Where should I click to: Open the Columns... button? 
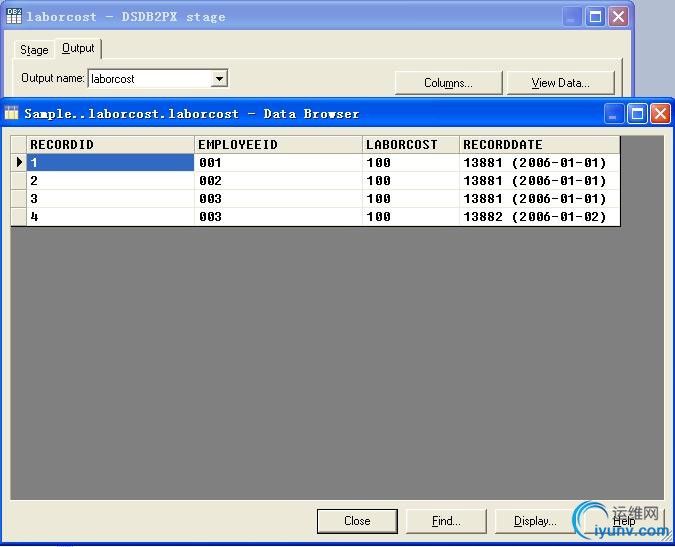(448, 83)
